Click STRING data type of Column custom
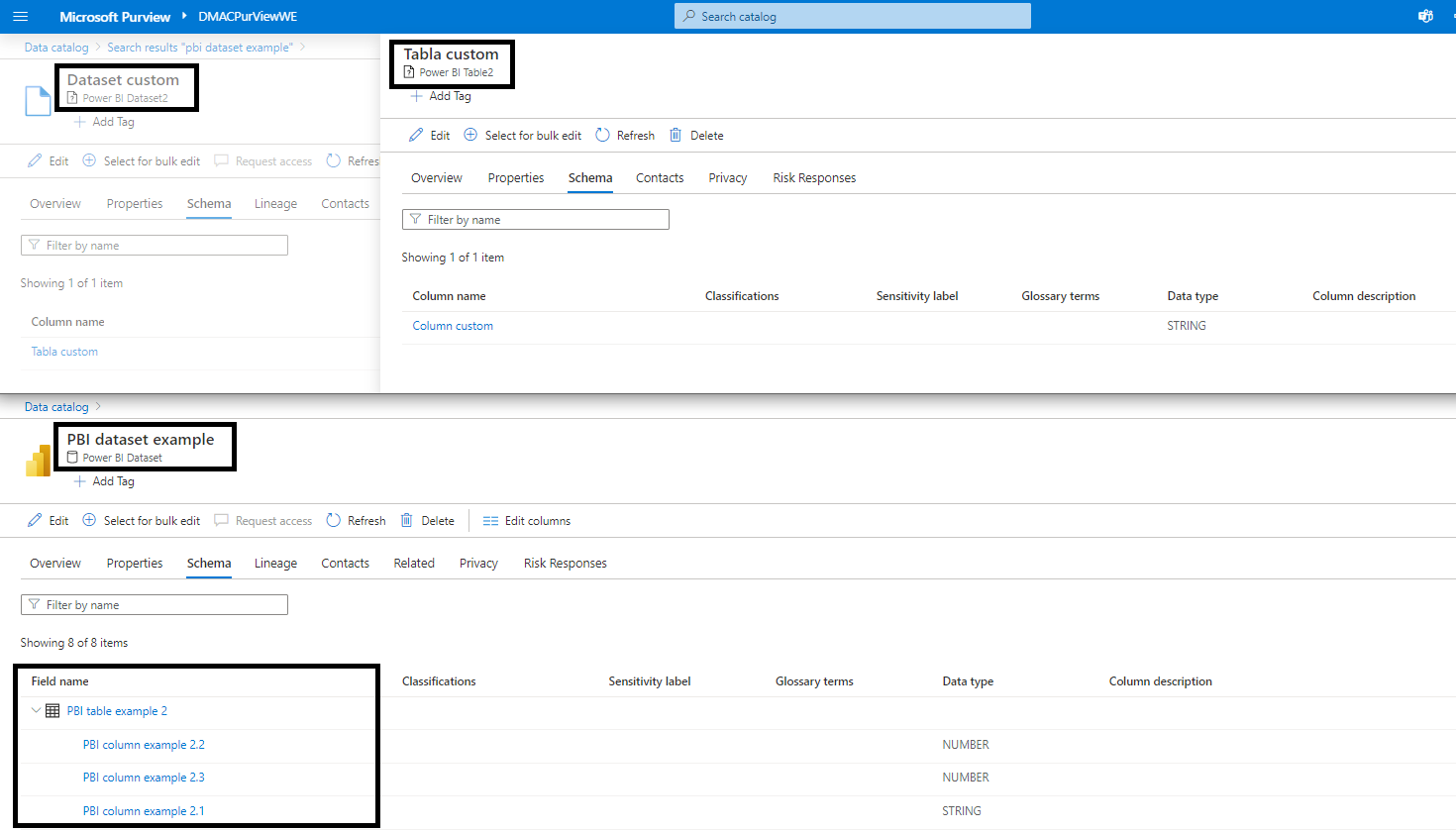Screen dimensions: 1456x833 coord(1187,326)
